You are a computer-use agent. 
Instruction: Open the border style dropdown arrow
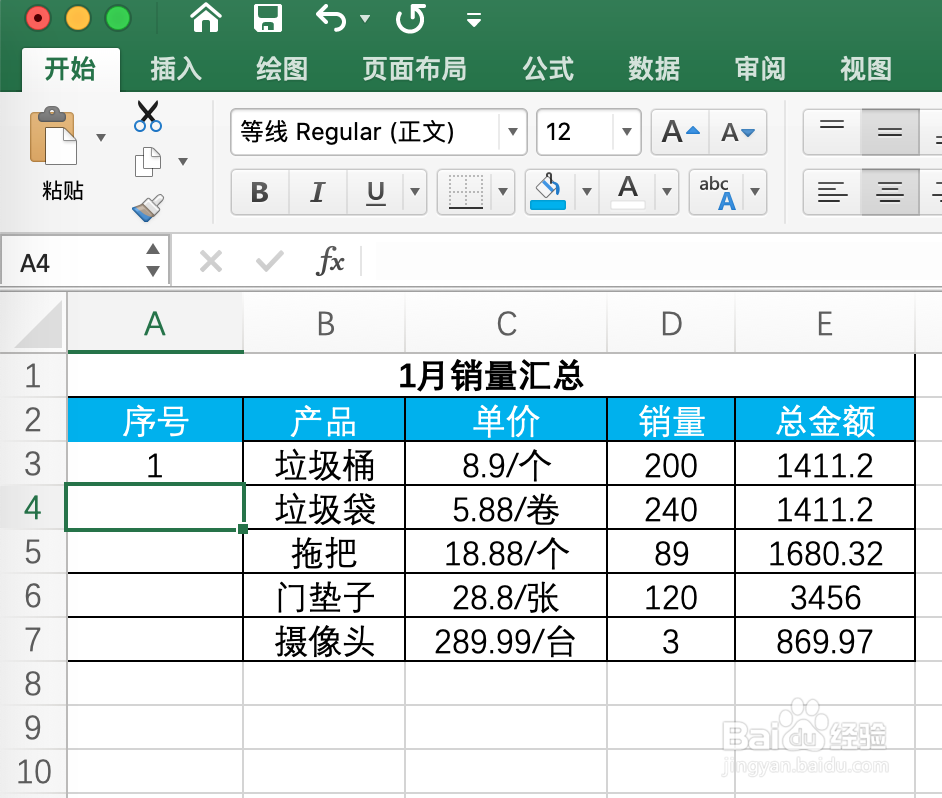[504, 192]
